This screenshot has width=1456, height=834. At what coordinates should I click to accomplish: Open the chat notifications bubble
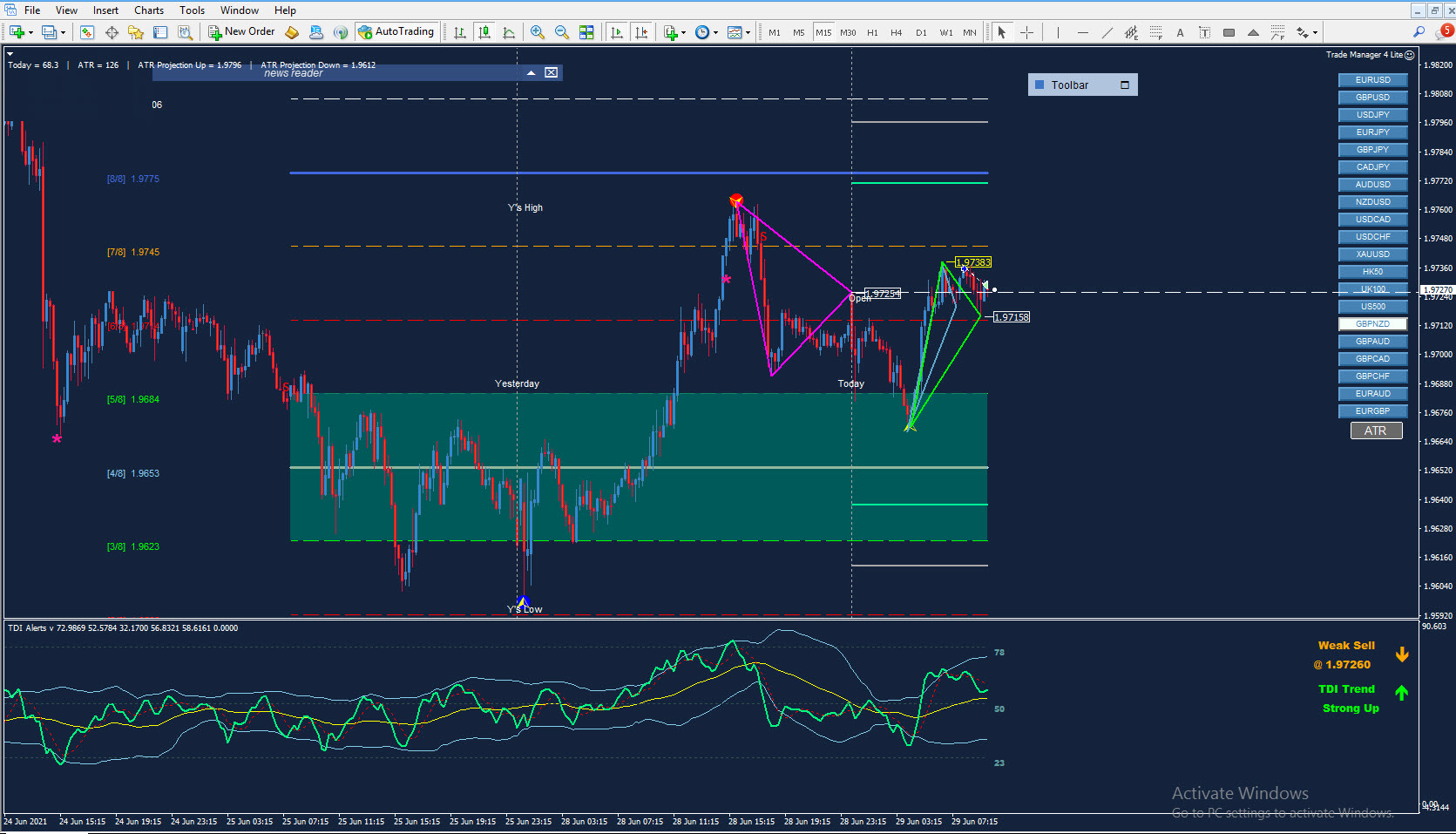[1445, 31]
